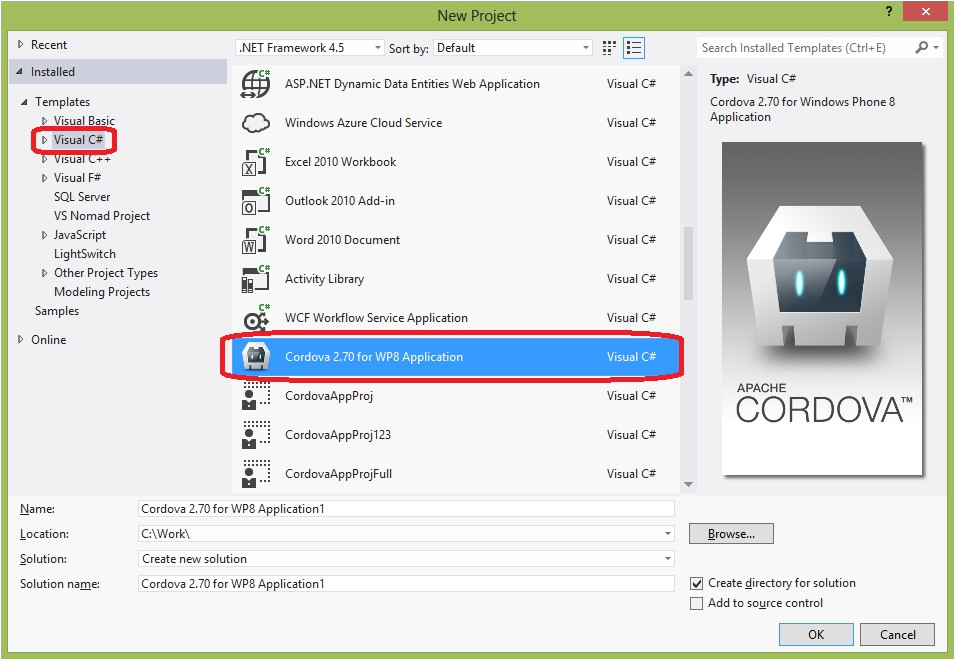Image resolution: width=955 pixels, height=660 pixels.
Task: Expand the Visual Basic node arrow
Action: (x=44, y=121)
